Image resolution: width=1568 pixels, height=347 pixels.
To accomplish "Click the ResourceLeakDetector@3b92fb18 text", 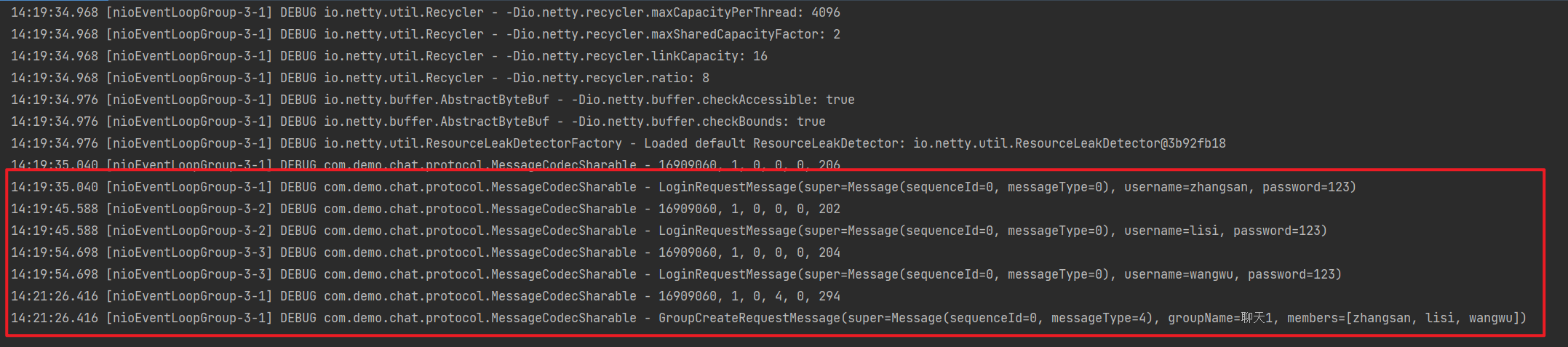I will click(1069, 143).
